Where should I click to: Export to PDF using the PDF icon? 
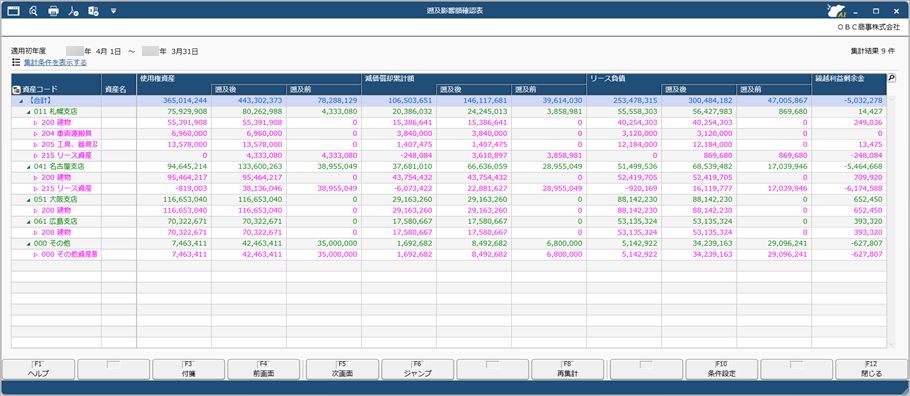pyautogui.click(x=73, y=10)
